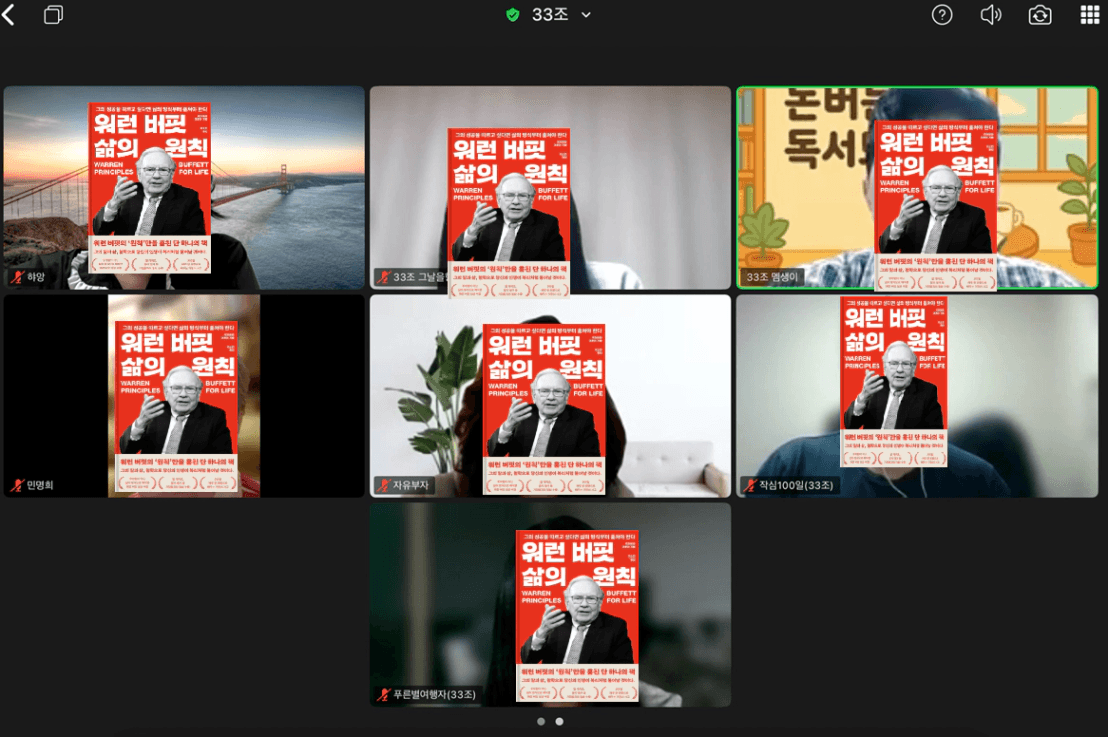Screen dimensions: 1108x737
Task: Open the grid view layout icon
Action: (1089, 15)
